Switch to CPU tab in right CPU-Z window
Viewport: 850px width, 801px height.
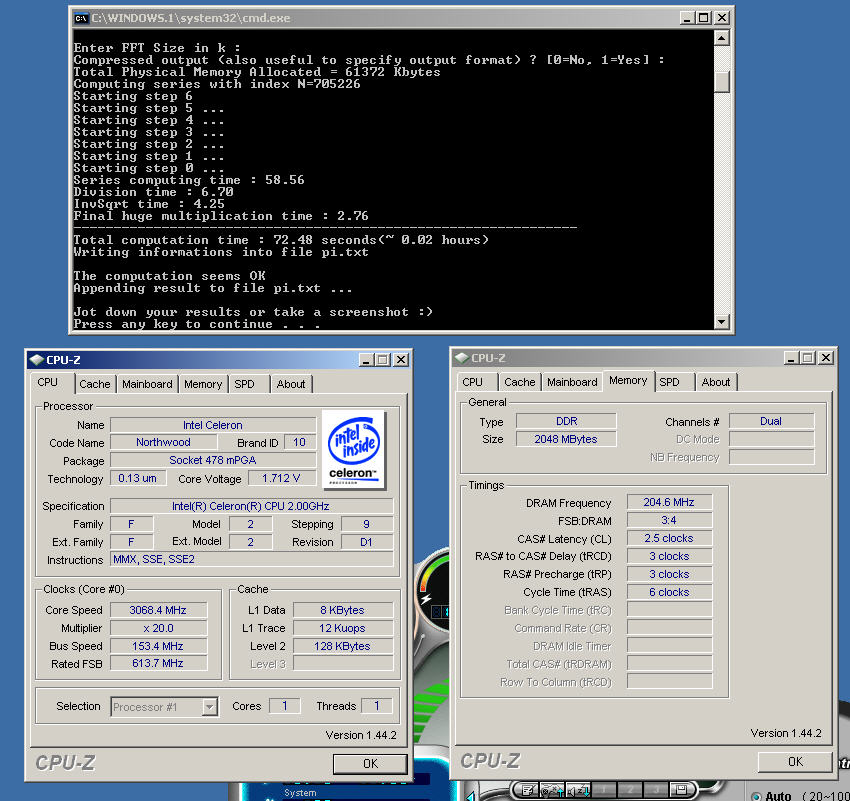[x=472, y=382]
